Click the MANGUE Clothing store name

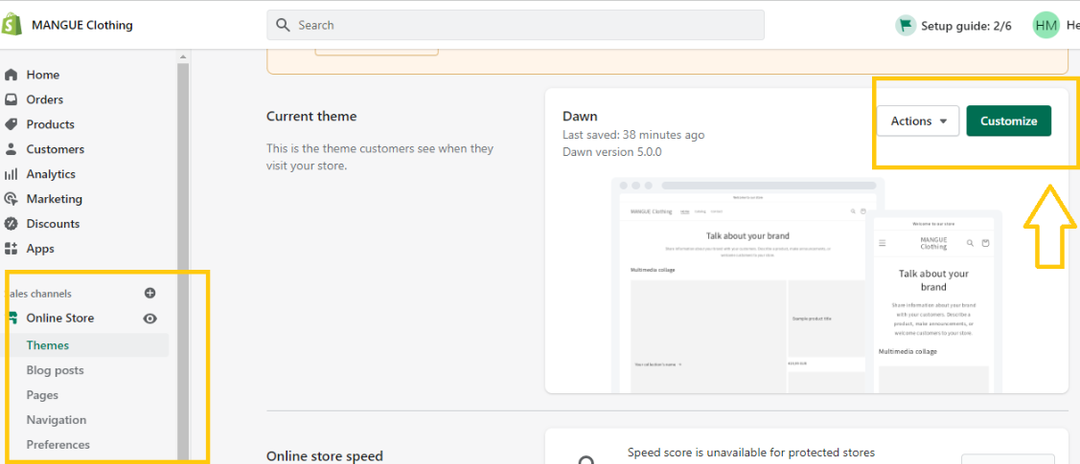(82, 25)
